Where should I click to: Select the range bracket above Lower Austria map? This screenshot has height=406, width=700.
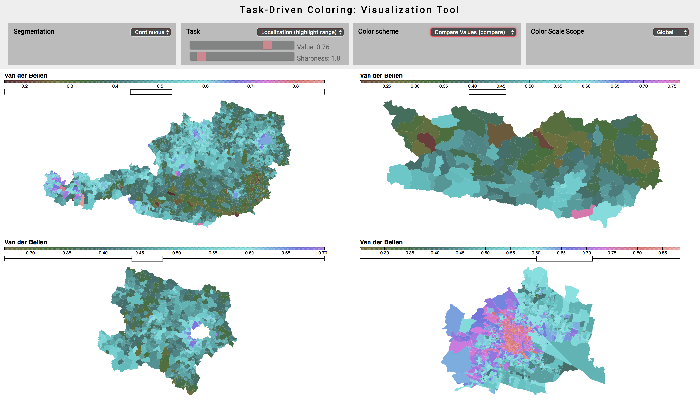coord(146,258)
